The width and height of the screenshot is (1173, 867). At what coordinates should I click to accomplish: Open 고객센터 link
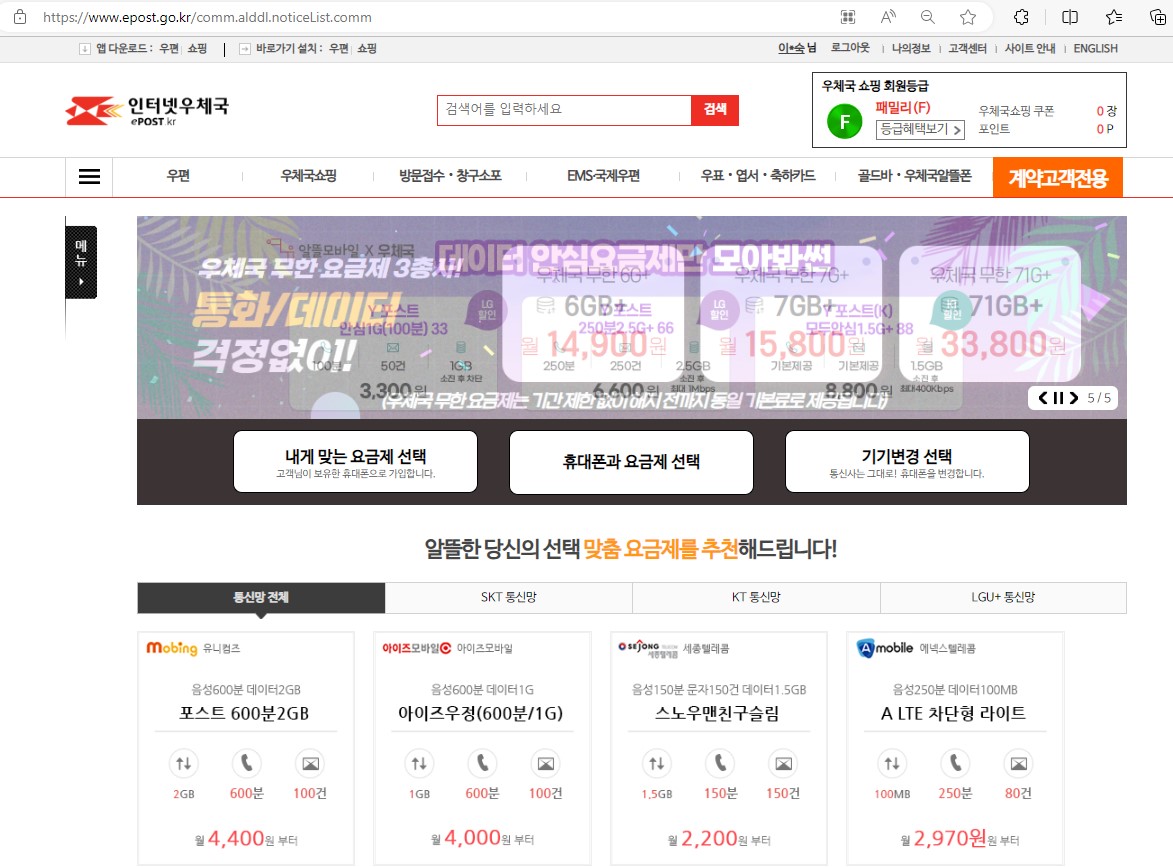pyautogui.click(x=967, y=49)
